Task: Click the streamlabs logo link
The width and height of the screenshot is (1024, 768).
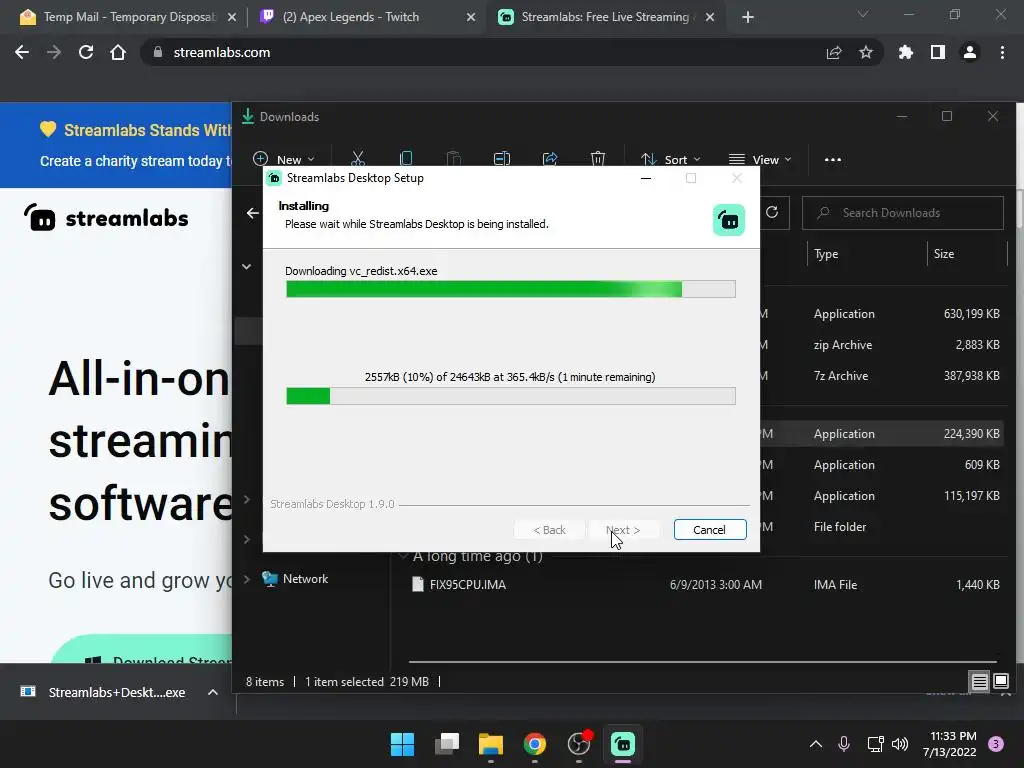Action: (x=106, y=217)
